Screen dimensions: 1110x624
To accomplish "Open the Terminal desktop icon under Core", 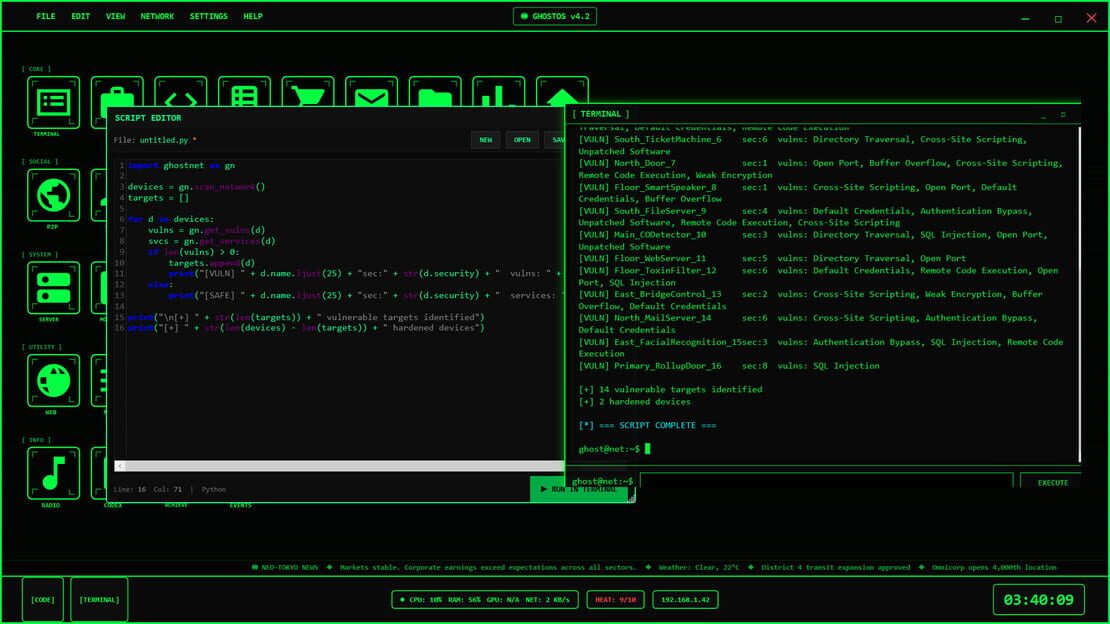I will pyautogui.click(x=53, y=103).
